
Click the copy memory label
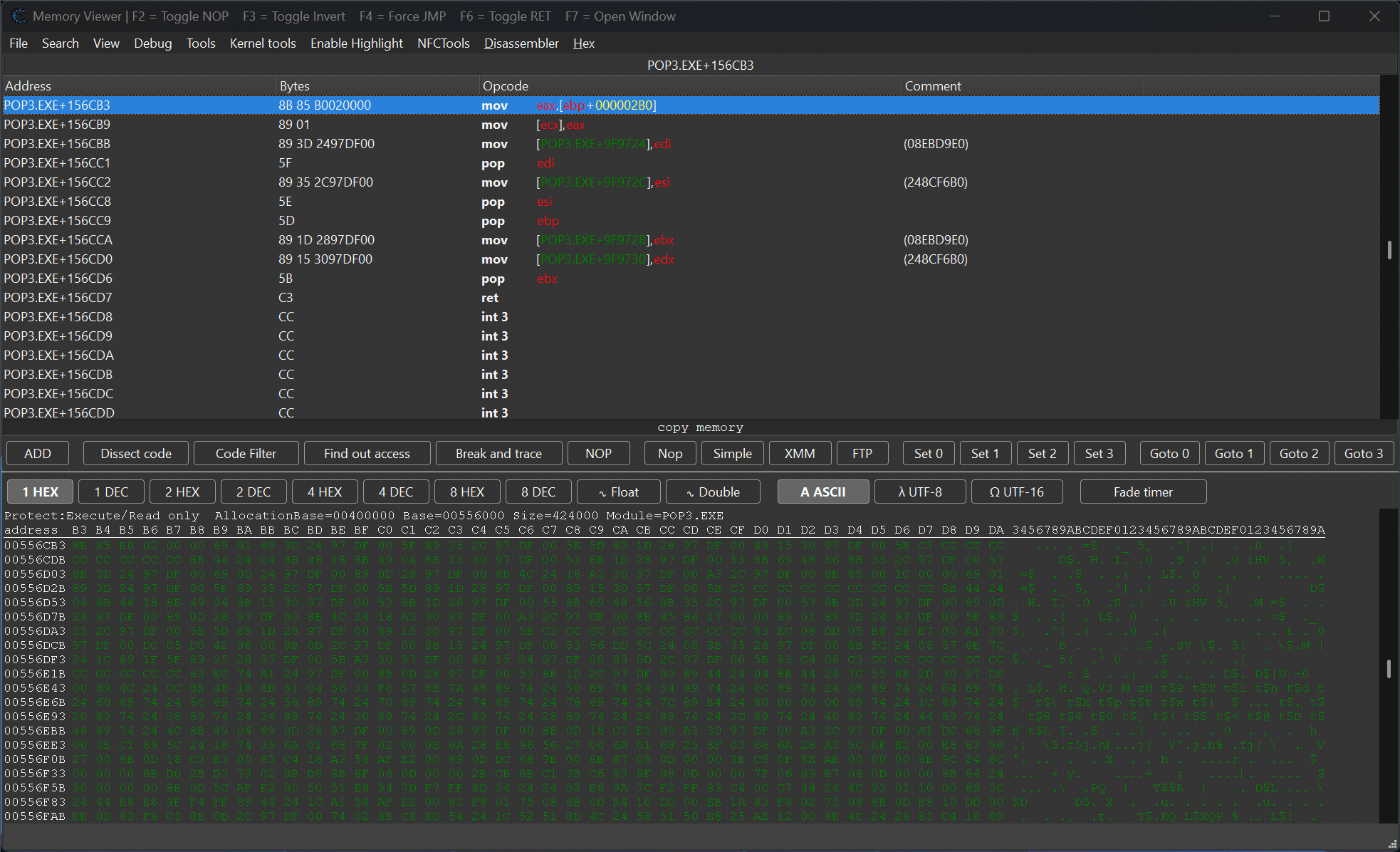pyautogui.click(x=700, y=427)
